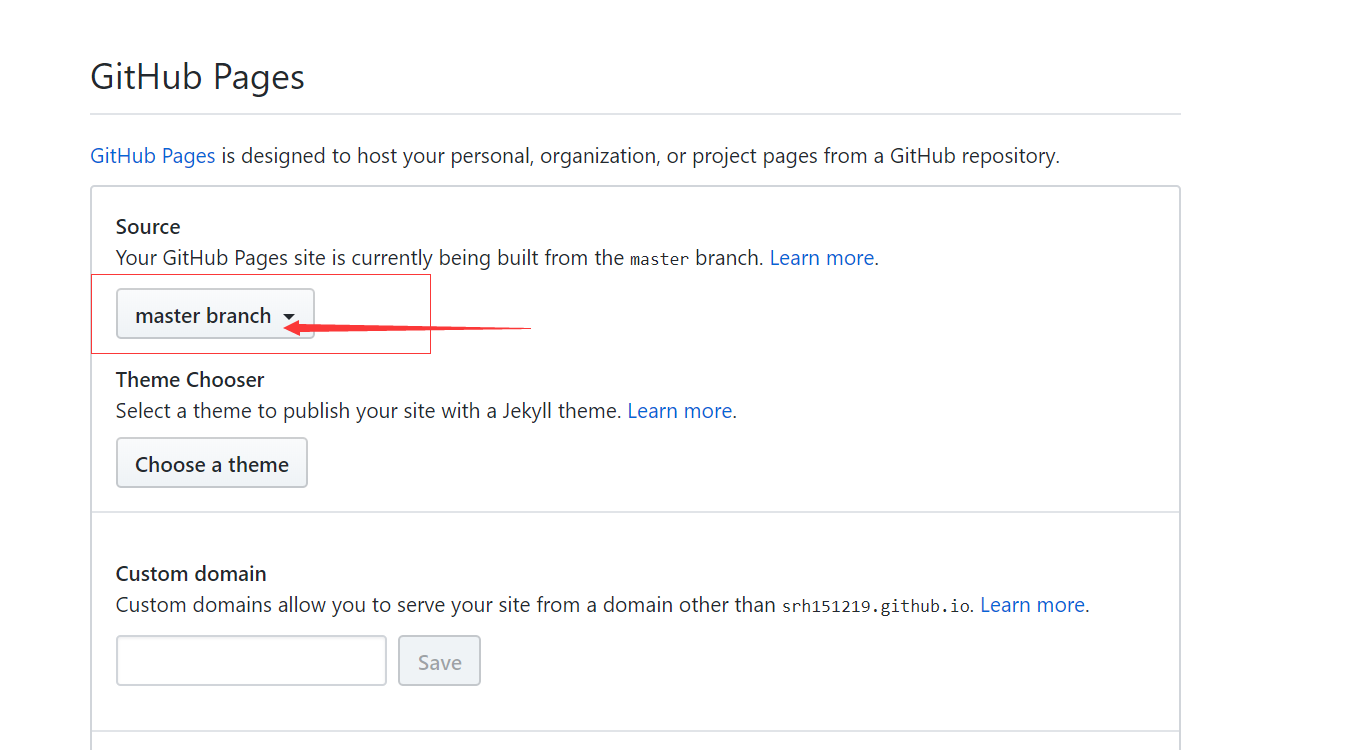Click the Theme Chooser label
Image resolution: width=1361 pixels, height=750 pixels.
(x=190, y=380)
